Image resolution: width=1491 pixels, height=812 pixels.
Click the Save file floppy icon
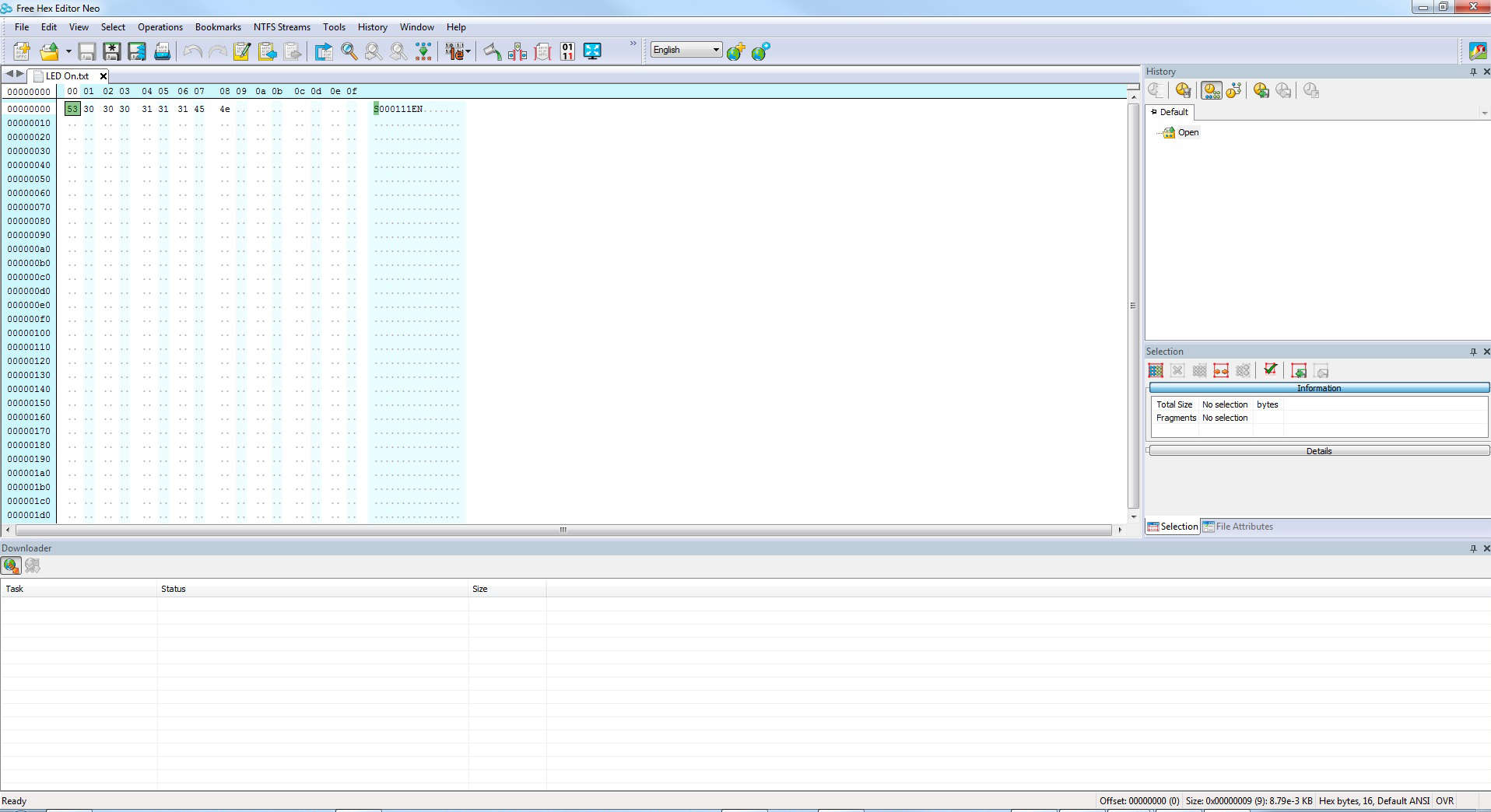coord(86,51)
